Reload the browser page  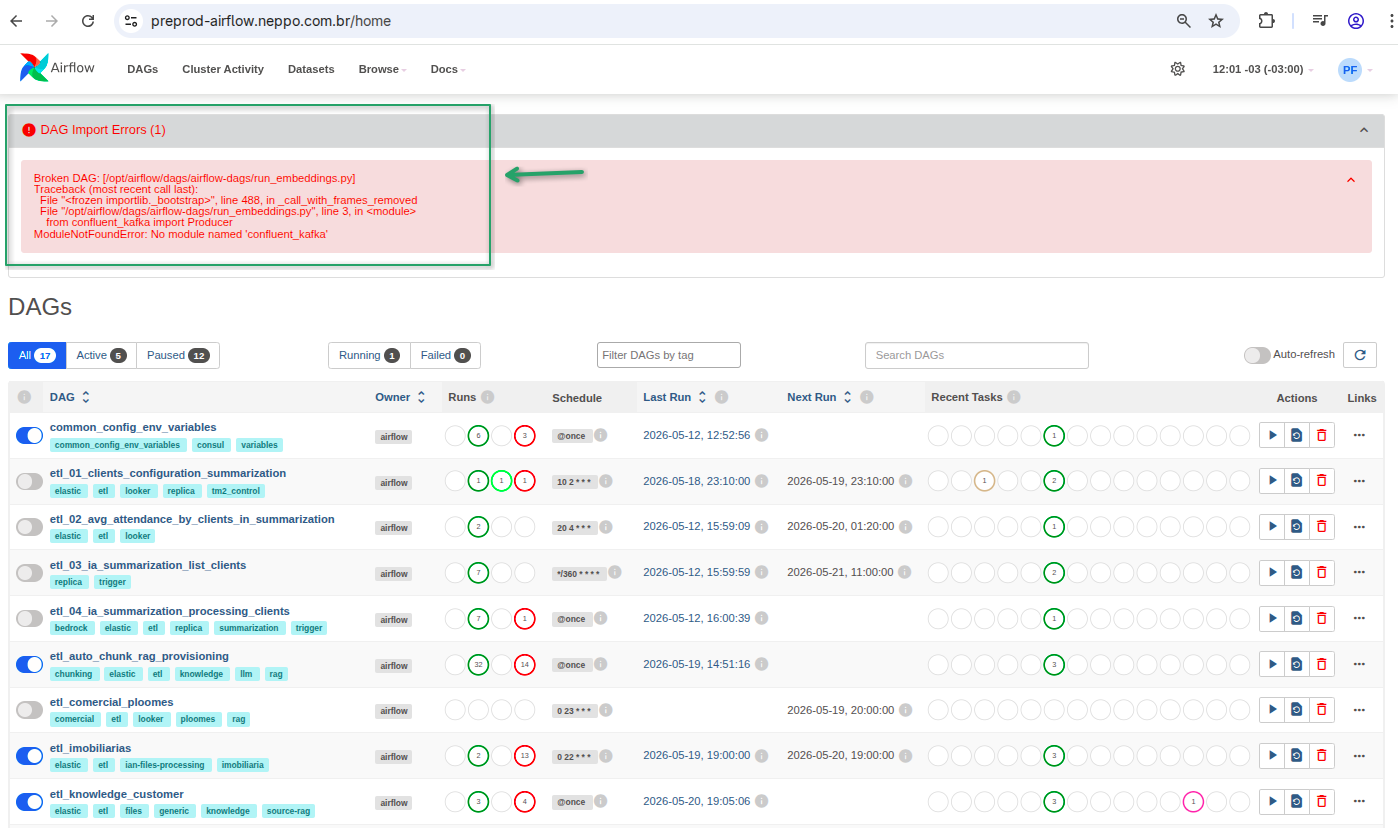point(88,21)
